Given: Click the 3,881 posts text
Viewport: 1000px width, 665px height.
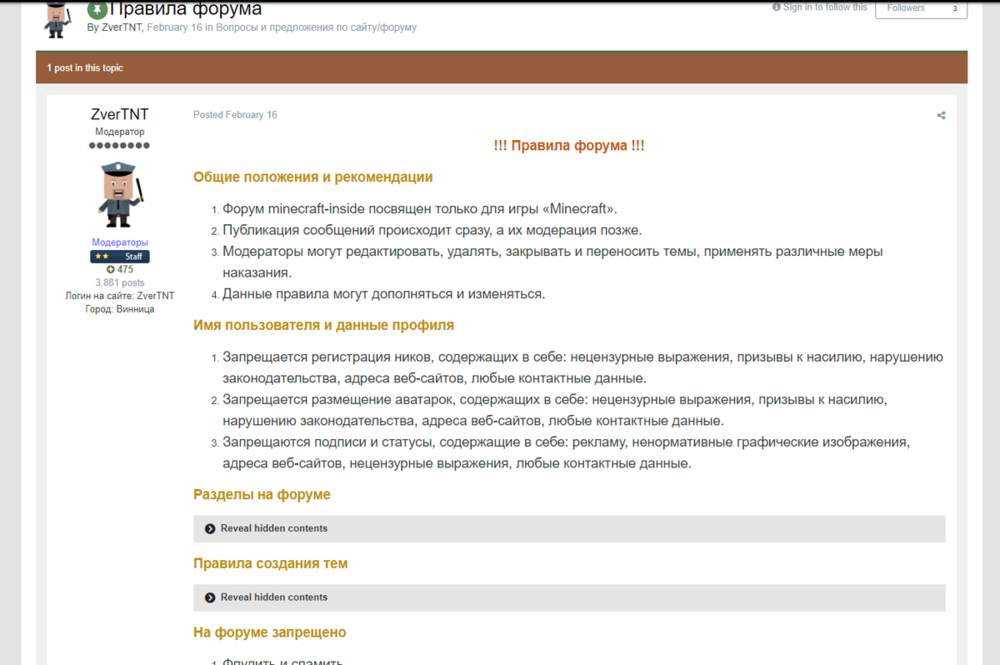Looking at the screenshot, I should (120, 282).
